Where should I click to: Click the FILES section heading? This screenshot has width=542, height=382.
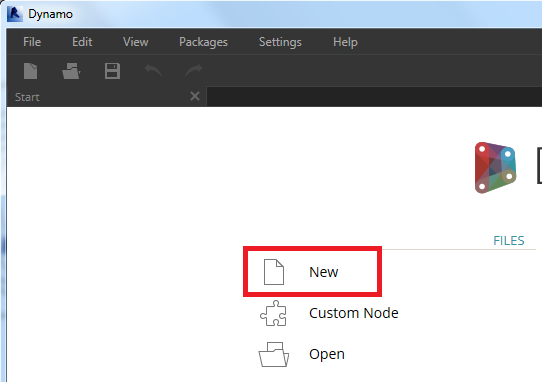tap(508, 240)
